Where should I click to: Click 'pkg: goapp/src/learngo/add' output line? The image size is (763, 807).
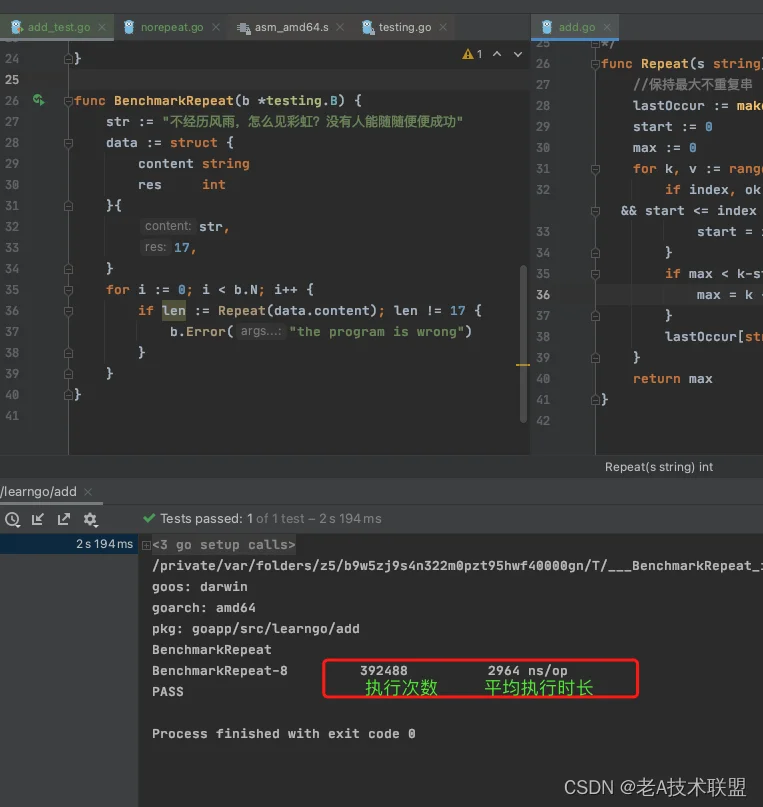256,629
